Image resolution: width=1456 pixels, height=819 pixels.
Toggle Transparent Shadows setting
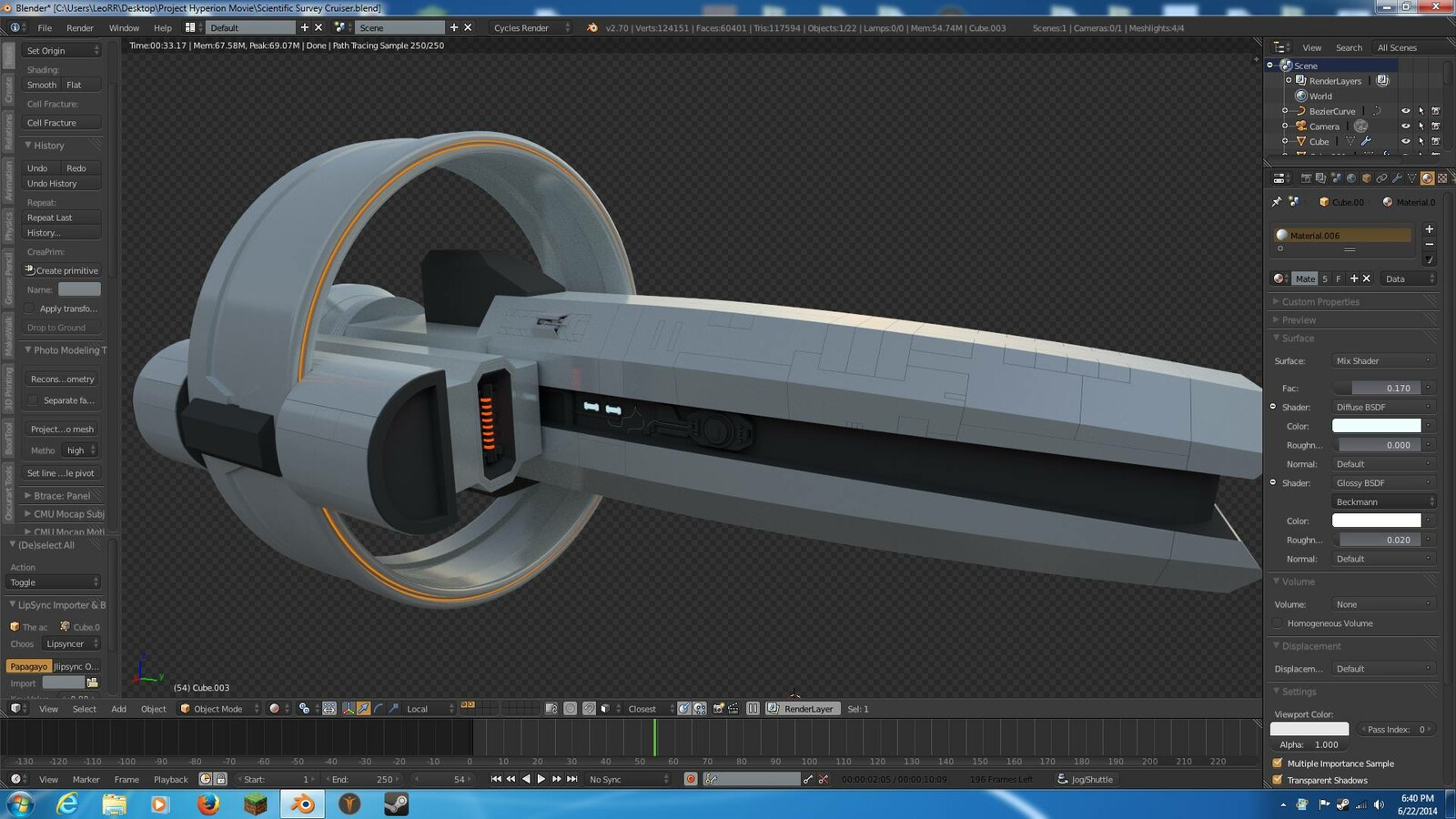click(1278, 780)
